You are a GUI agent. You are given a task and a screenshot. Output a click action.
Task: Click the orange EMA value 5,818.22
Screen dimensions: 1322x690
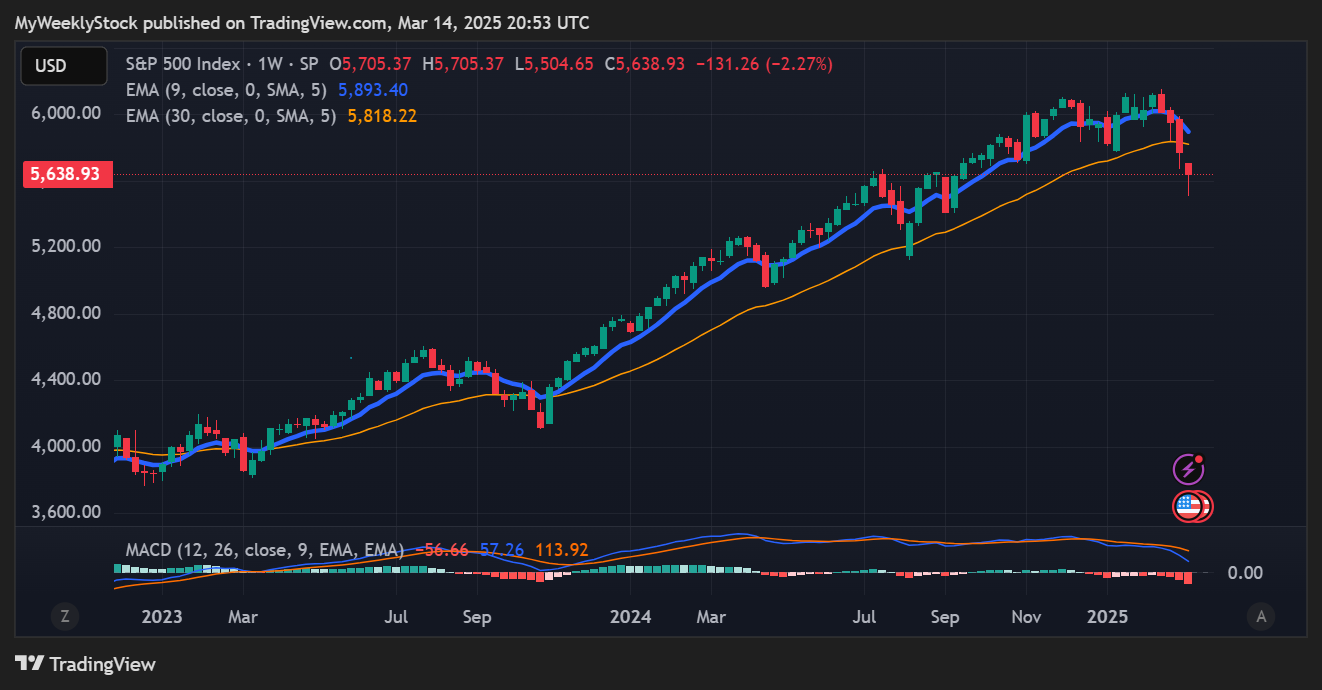(382, 116)
